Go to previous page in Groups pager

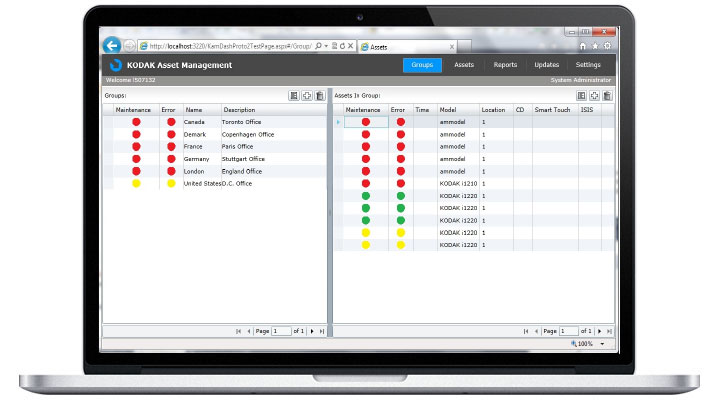coord(249,331)
